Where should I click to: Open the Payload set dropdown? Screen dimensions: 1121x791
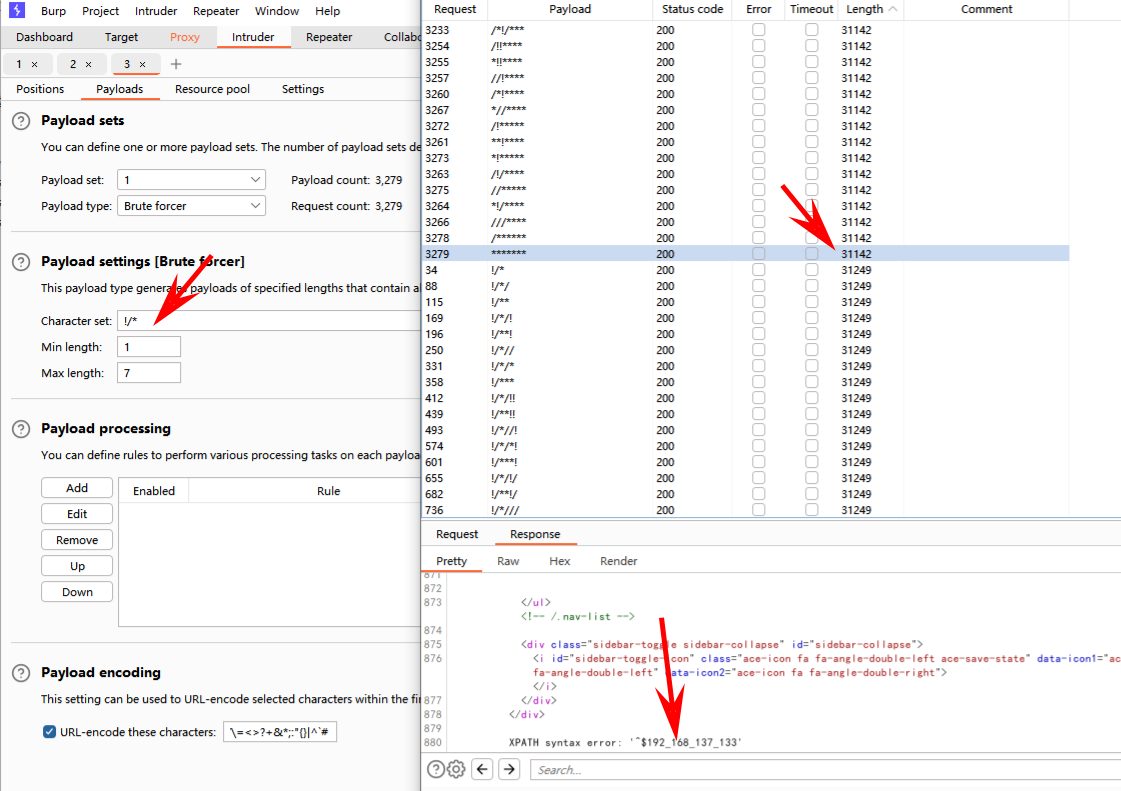(191, 180)
